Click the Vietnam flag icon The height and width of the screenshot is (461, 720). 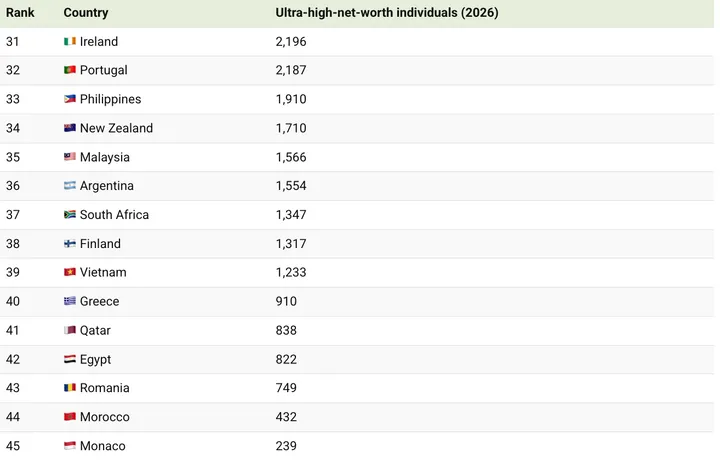tap(70, 272)
